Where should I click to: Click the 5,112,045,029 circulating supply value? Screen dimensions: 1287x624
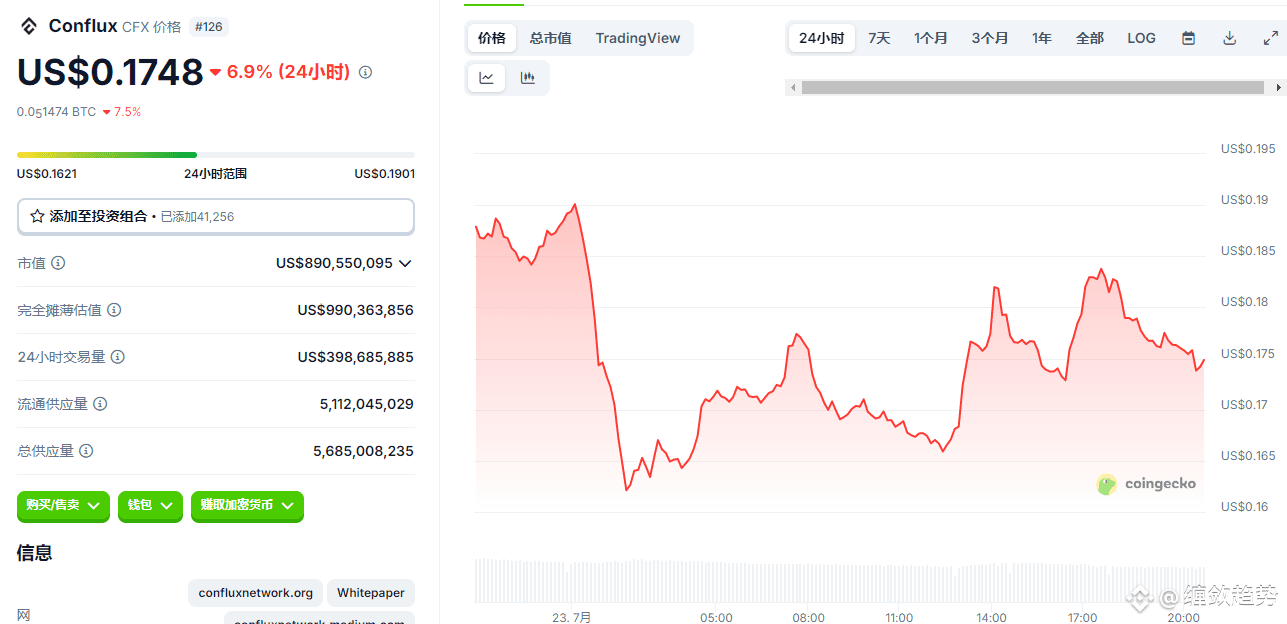[x=367, y=404]
